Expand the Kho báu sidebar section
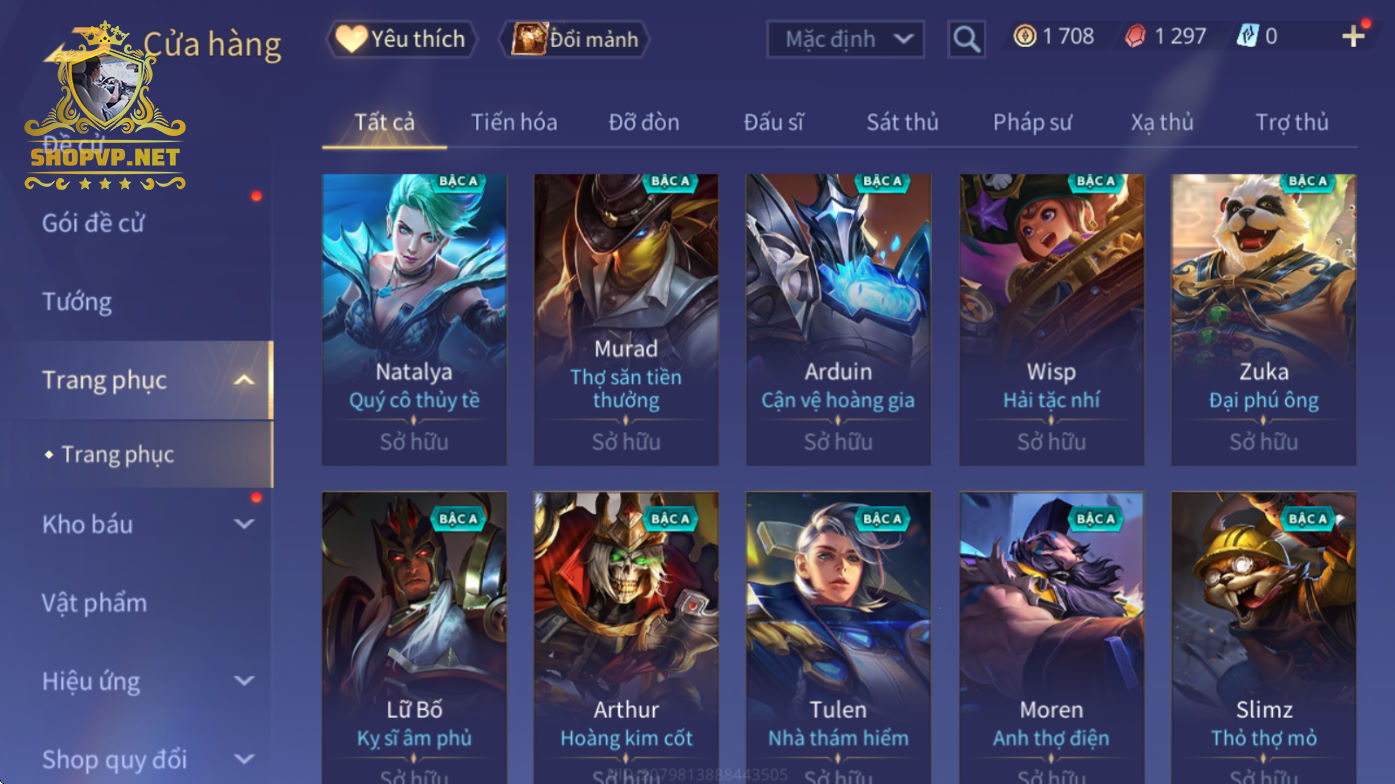The image size is (1395, 784). tap(244, 524)
